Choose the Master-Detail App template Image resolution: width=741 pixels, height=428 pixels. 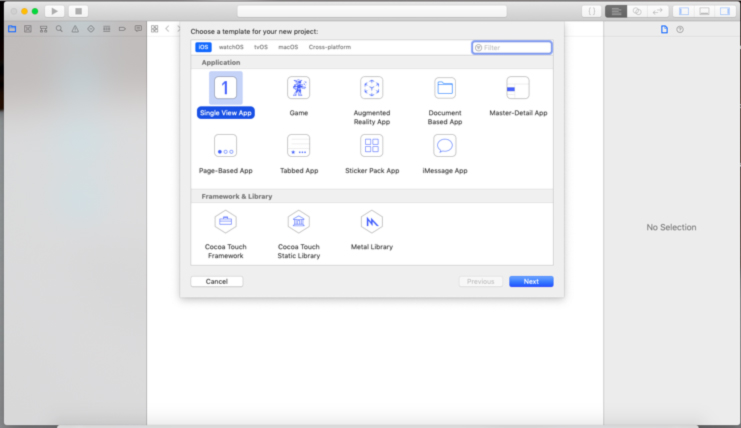[x=518, y=89]
